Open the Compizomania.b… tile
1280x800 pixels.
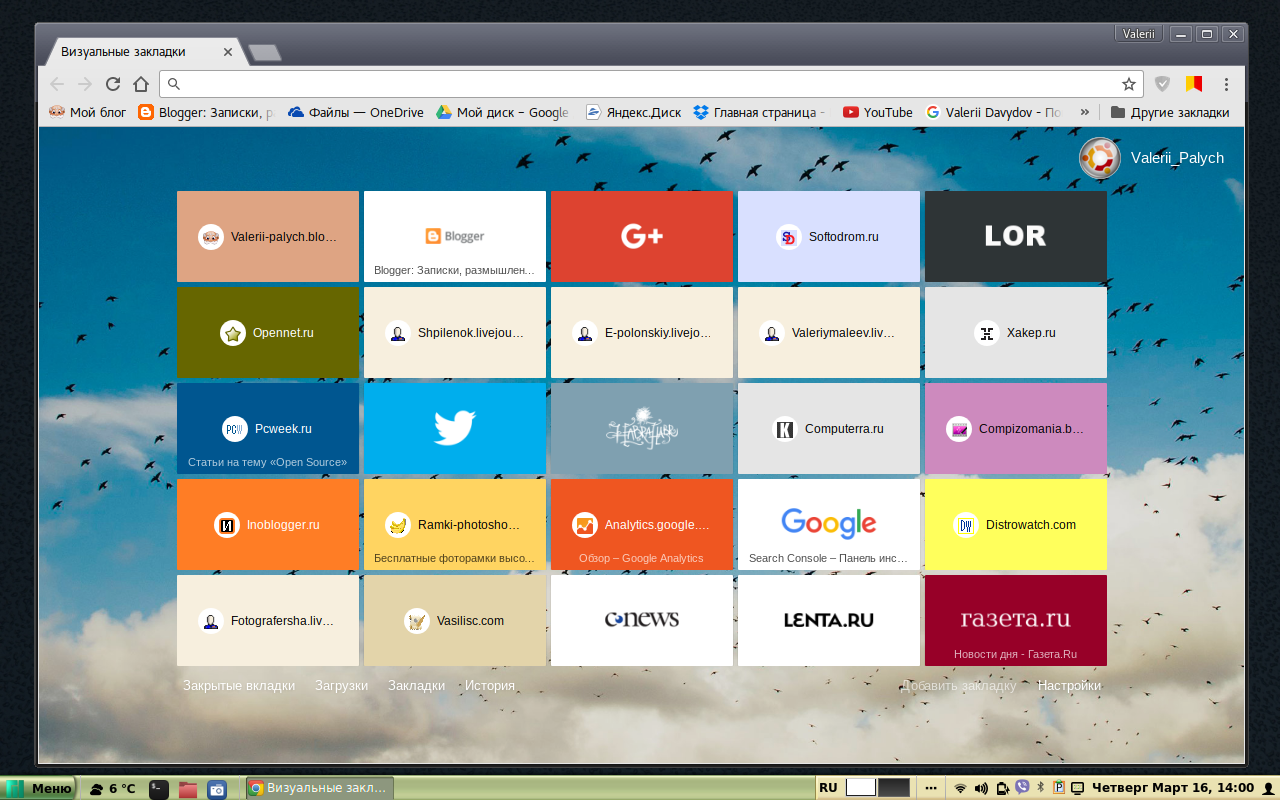pyautogui.click(x=1016, y=429)
